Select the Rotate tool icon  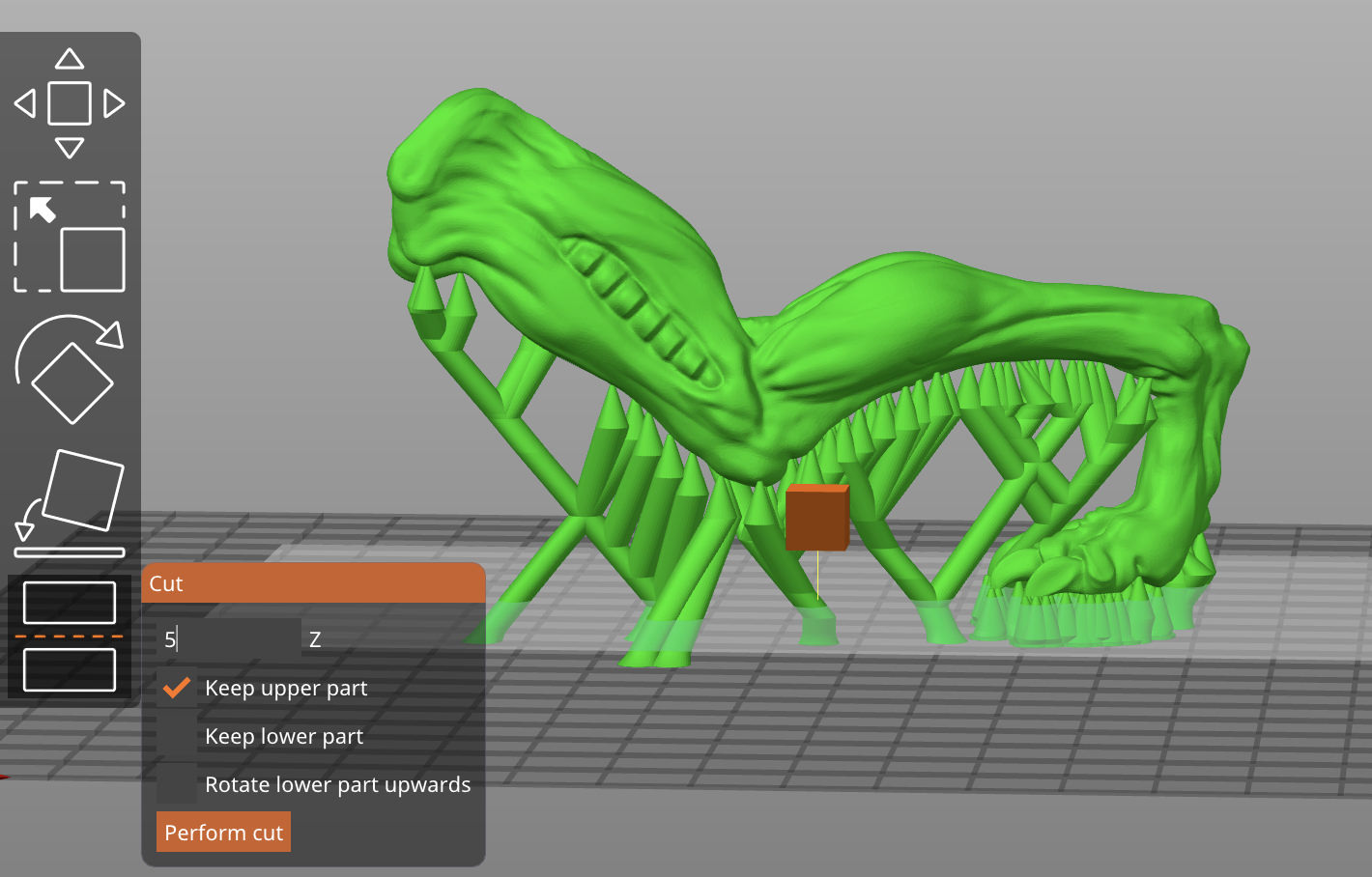(x=70, y=369)
